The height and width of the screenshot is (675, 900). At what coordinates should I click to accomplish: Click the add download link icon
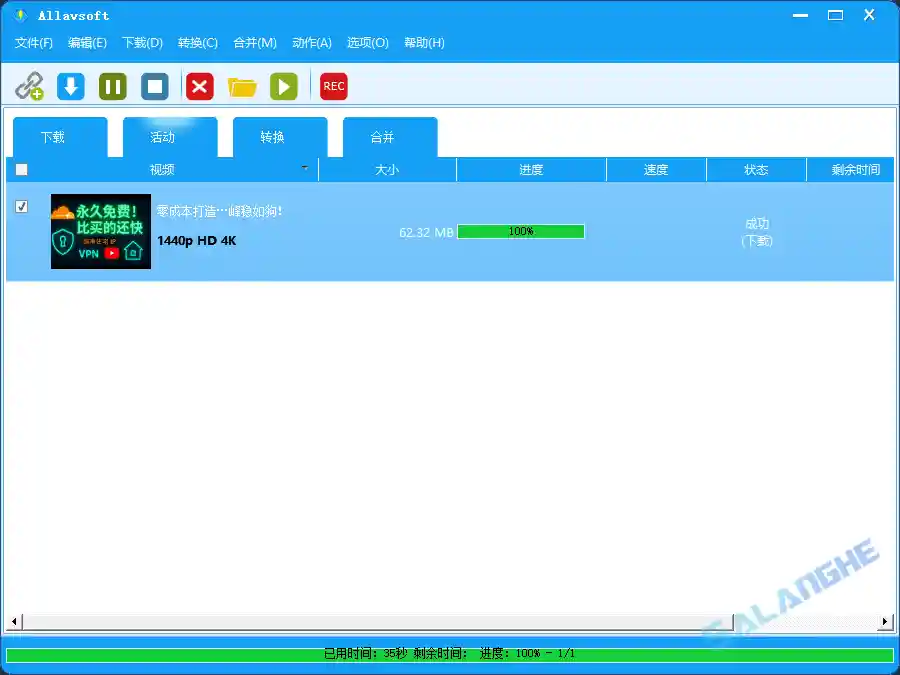click(x=29, y=86)
